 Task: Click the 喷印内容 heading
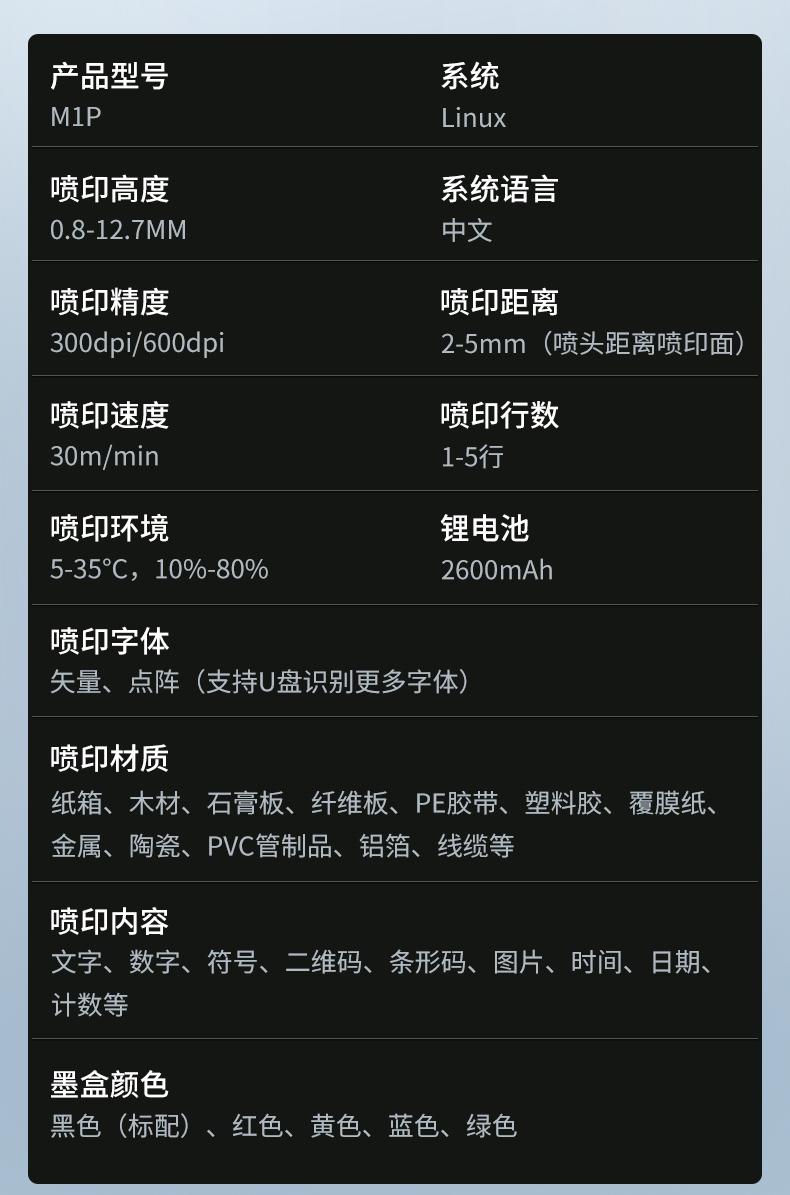coord(109,921)
